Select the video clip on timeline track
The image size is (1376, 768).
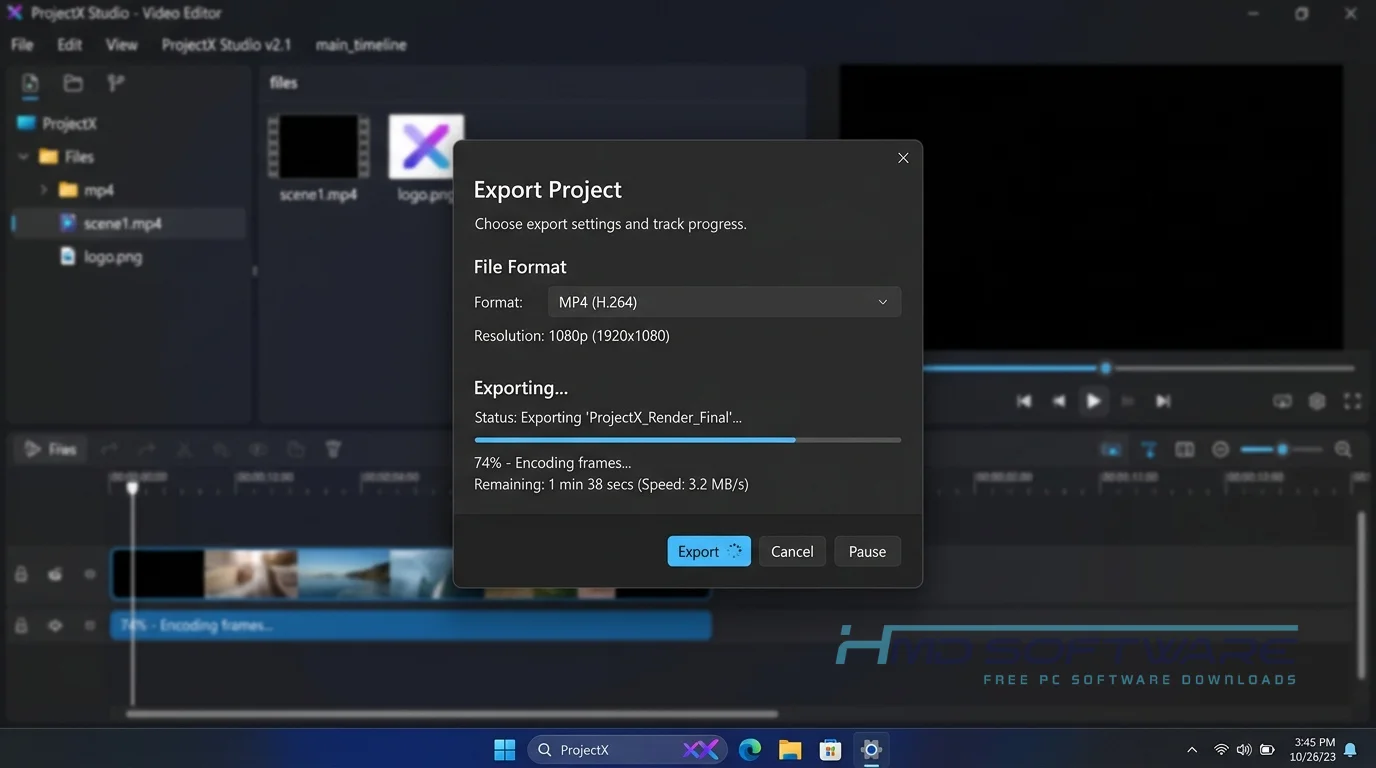[x=411, y=574]
